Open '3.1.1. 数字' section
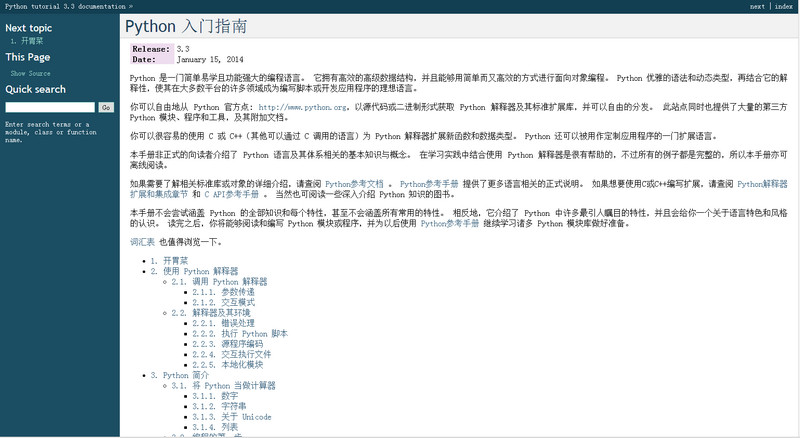 pos(215,396)
